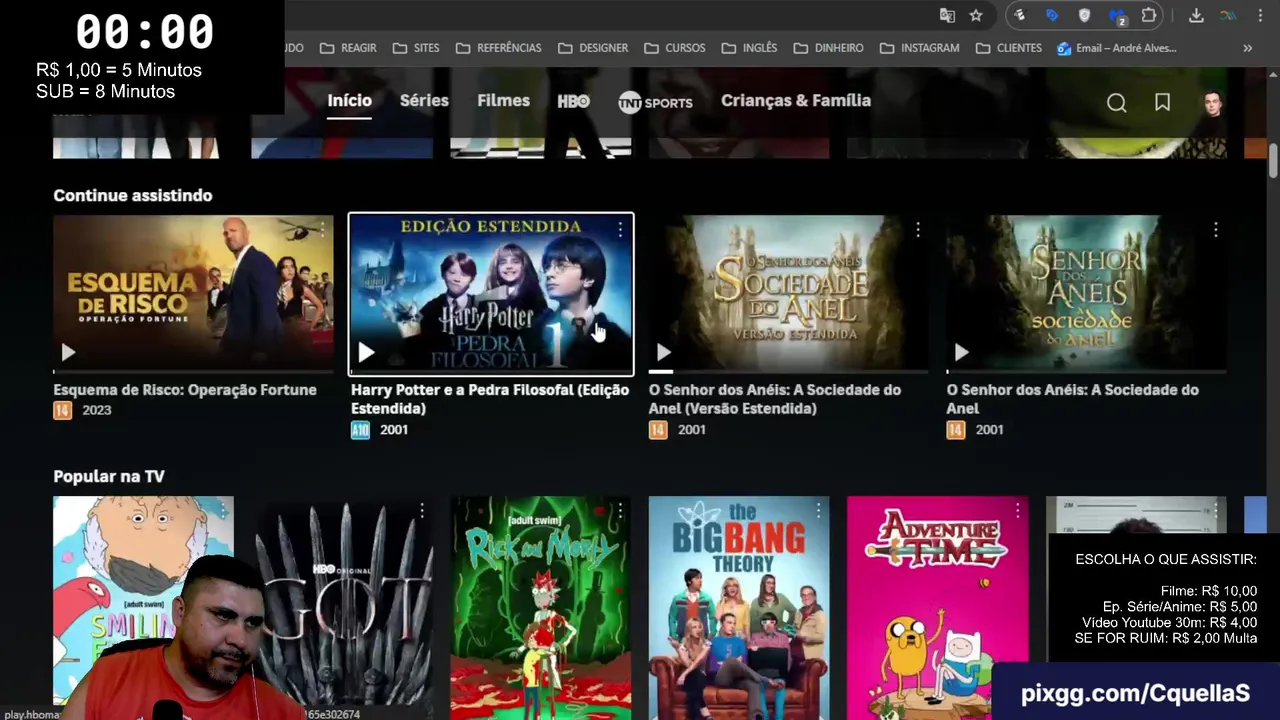Image resolution: width=1280 pixels, height=720 pixels.
Task: Open the HBO hub tab
Action: (x=573, y=101)
